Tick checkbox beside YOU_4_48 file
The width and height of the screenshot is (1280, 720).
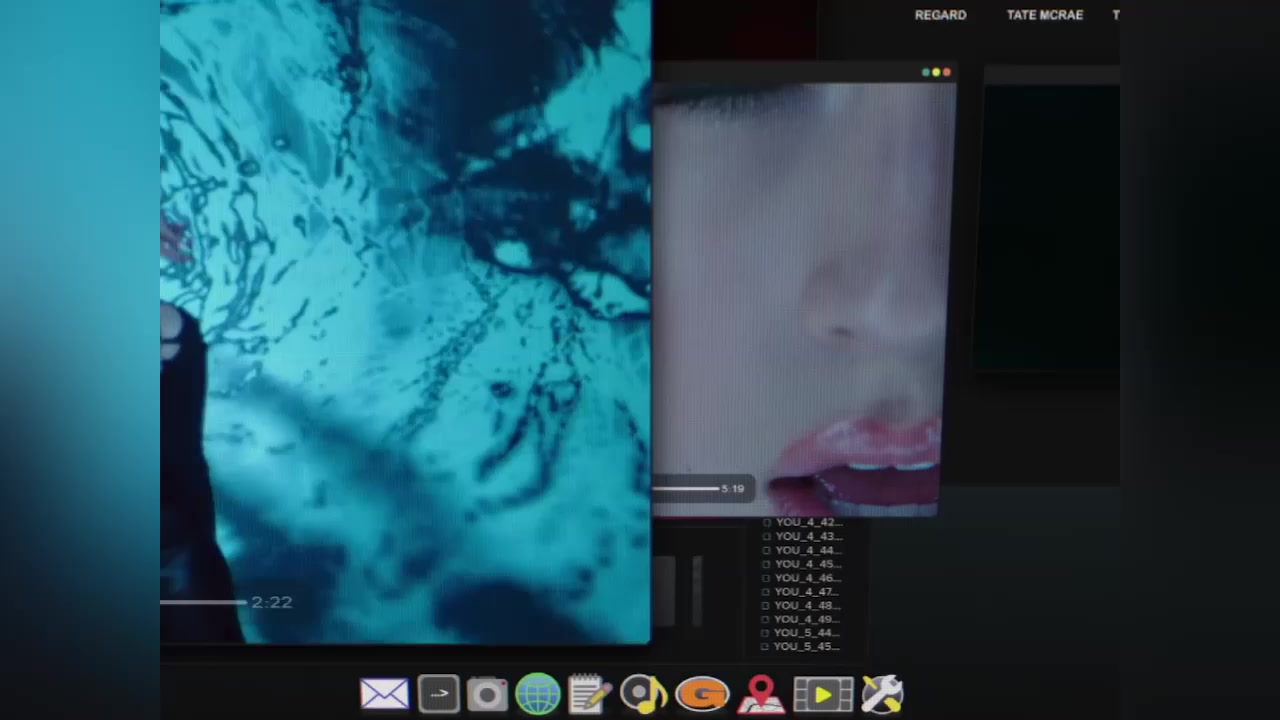click(767, 605)
